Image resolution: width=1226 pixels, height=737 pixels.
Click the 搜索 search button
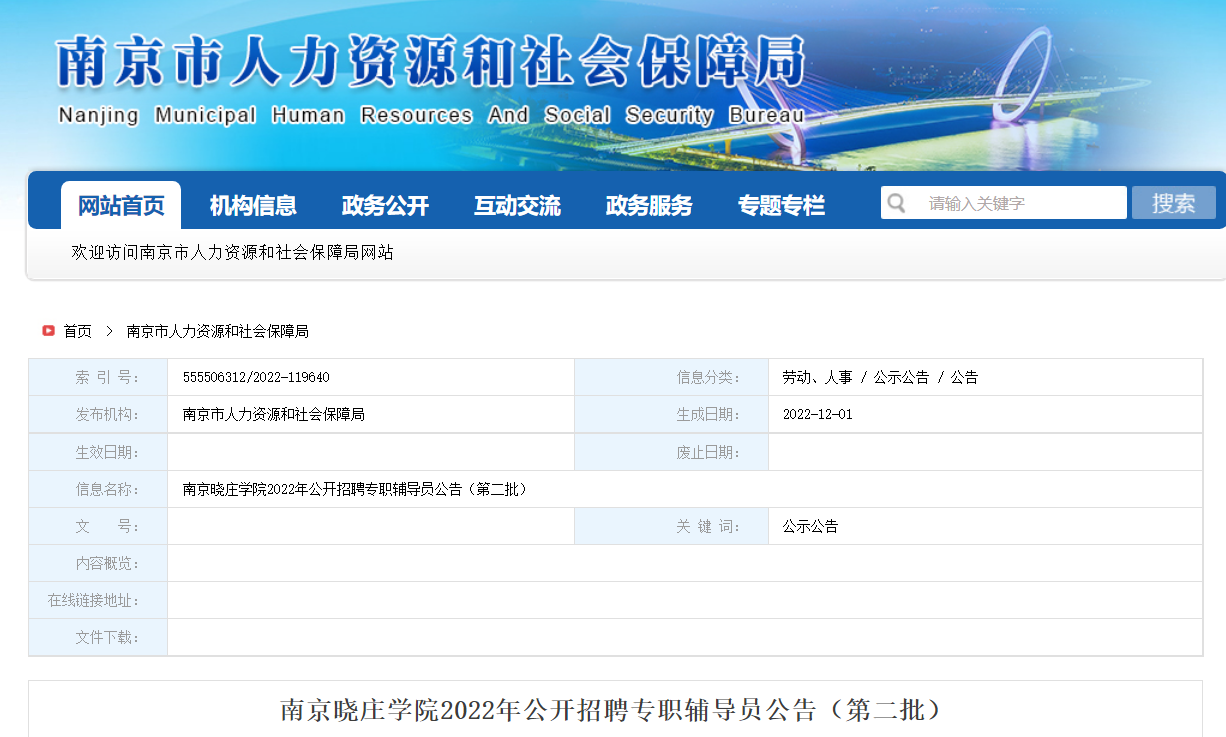pos(1173,203)
